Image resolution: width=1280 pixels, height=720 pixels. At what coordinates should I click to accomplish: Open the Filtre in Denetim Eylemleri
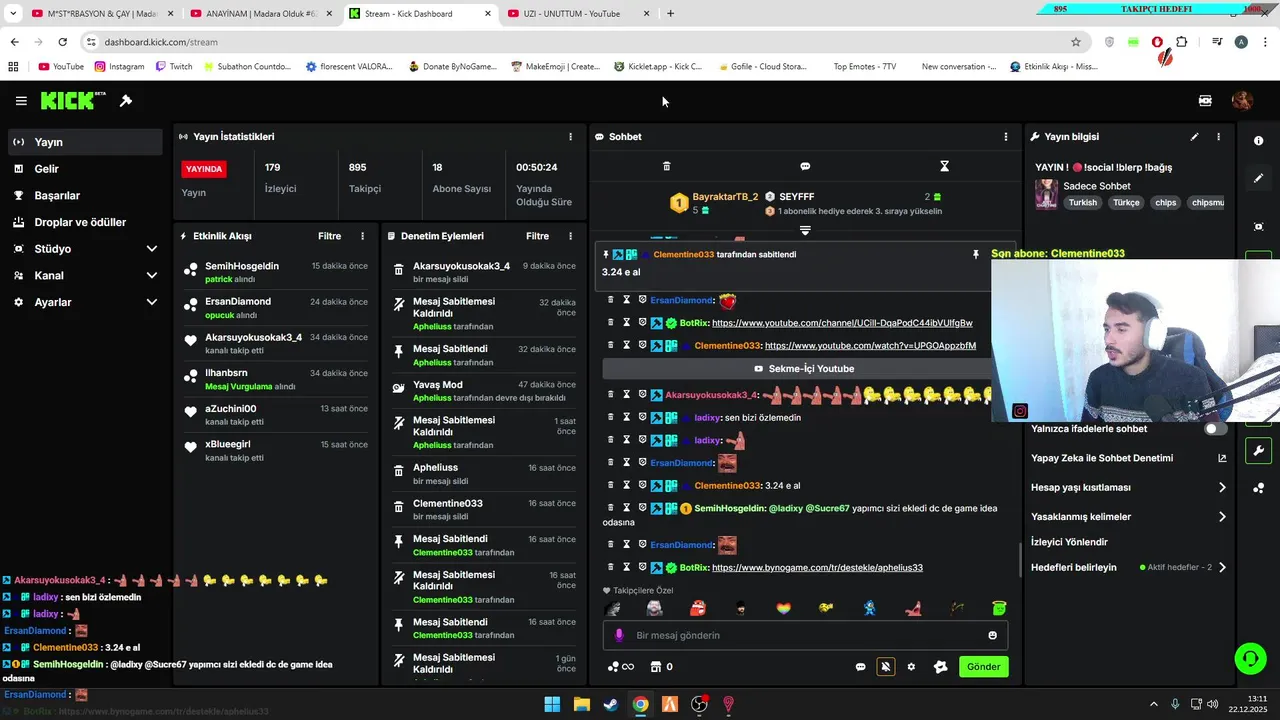coord(538,236)
